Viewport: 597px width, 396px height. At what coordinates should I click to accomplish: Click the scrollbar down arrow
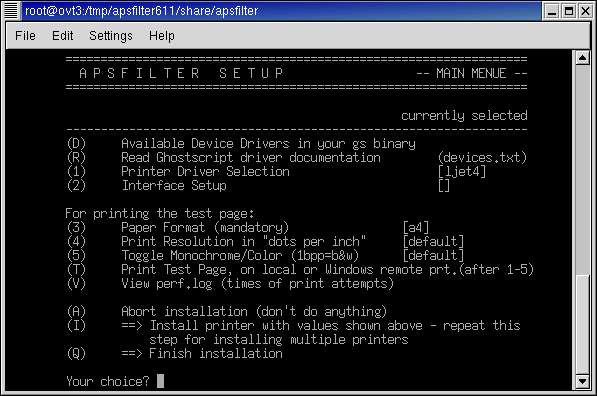(x=582, y=381)
